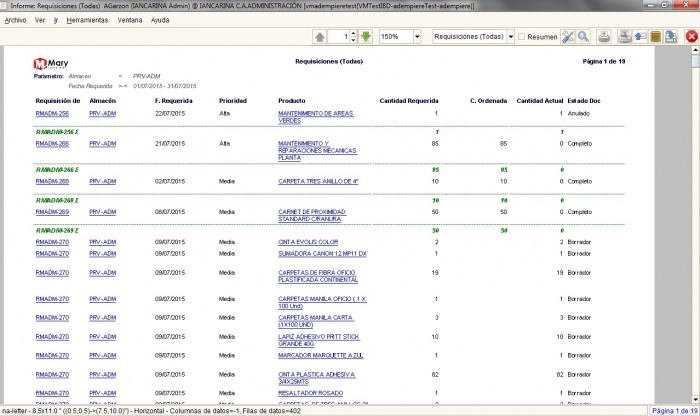Click the Cantidad Requerida column header
The width and height of the screenshot is (700, 416).
pyautogui.click(x=409, y=101)
